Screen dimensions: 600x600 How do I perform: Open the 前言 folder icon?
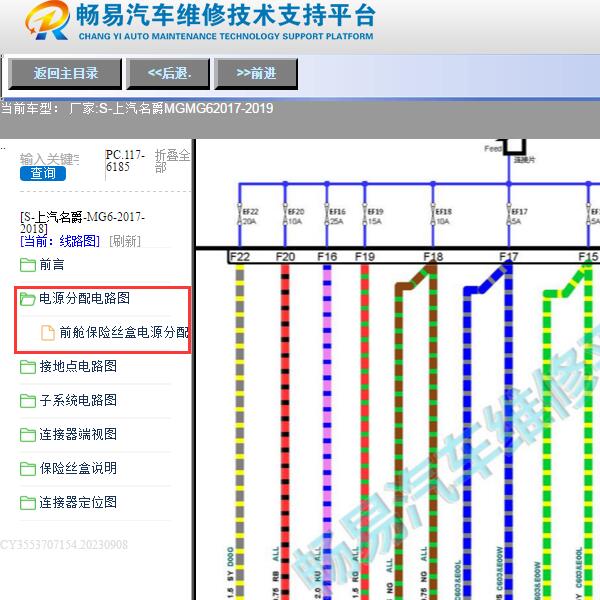[28, 265]
